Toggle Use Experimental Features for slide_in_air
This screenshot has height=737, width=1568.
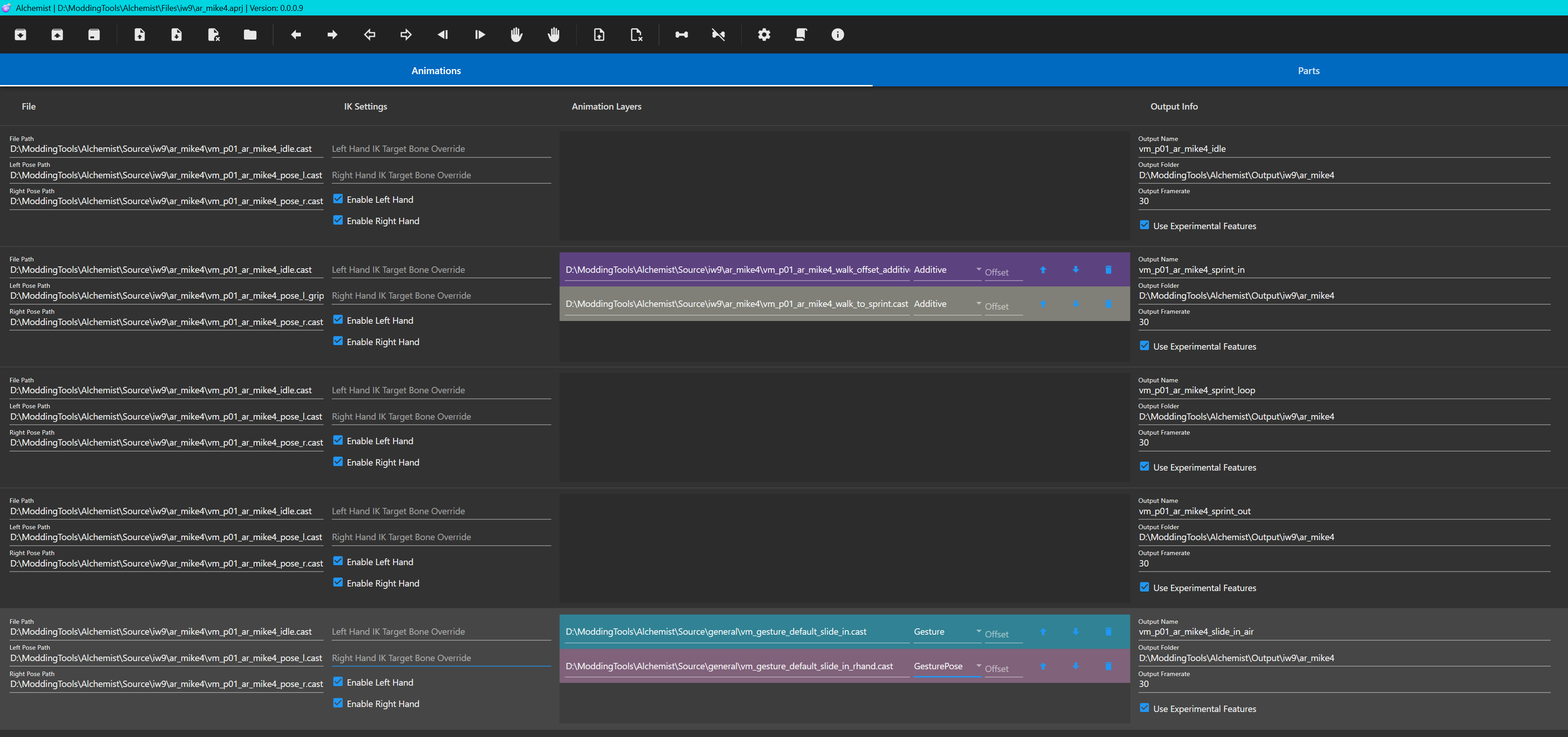tap(1144, 708)
